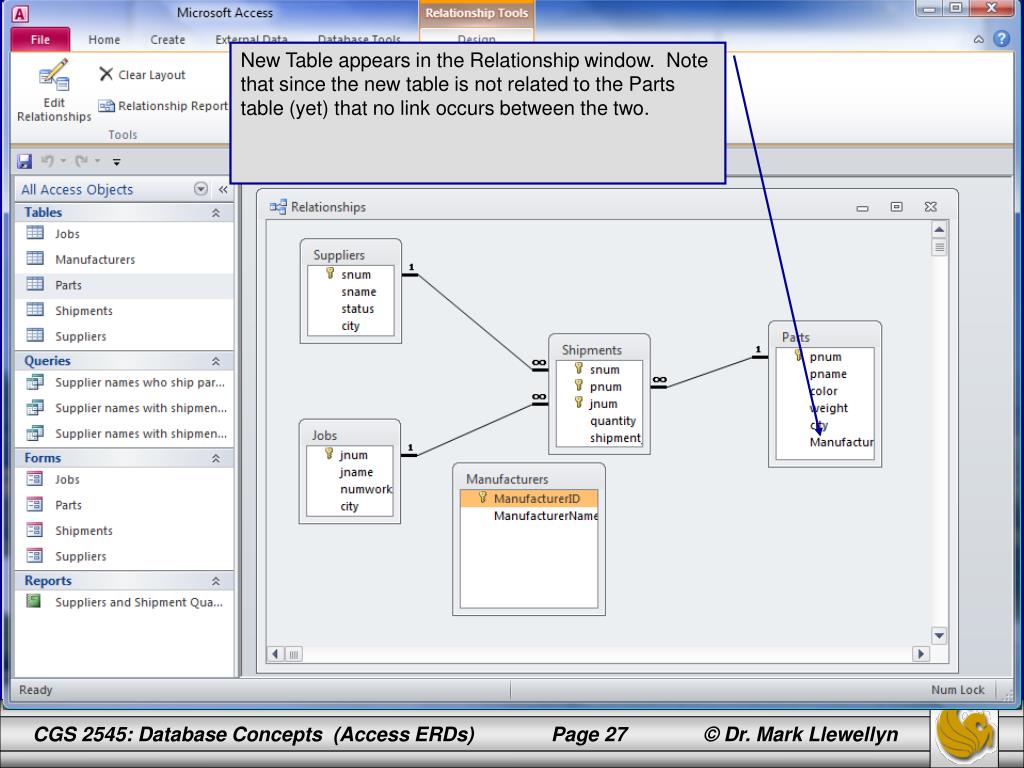Minimize the Relationships window
1024x768 pixels.
pyautogui.click(x=862, y=208)
